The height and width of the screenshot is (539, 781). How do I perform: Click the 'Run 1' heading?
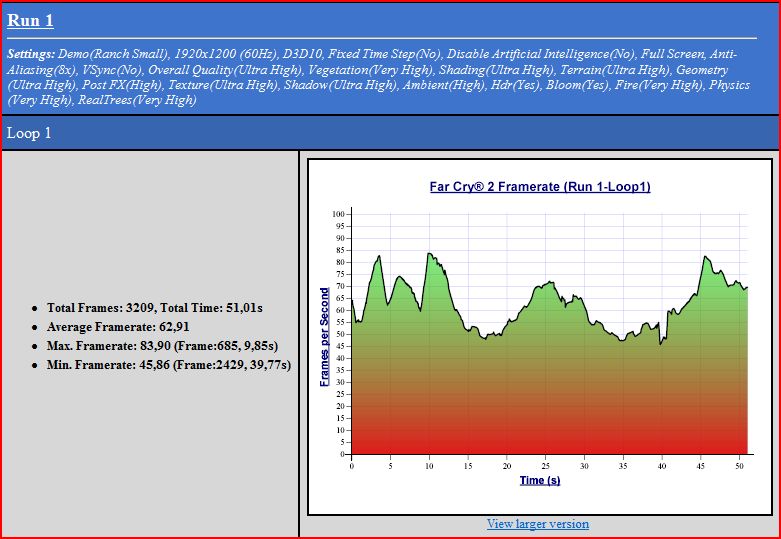pyautogui.click(x=30, y=20)
